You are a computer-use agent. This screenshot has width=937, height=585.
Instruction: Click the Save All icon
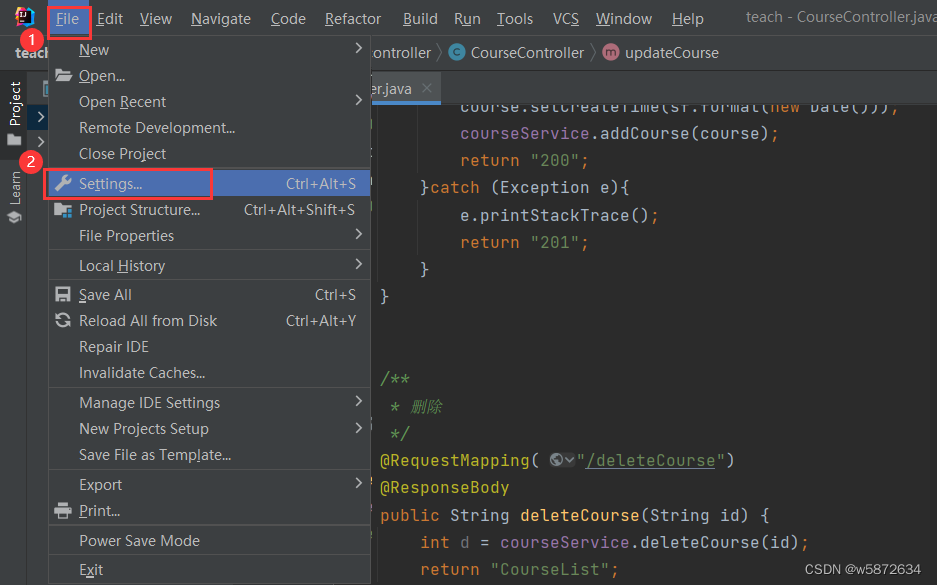(x=62, y=294)
